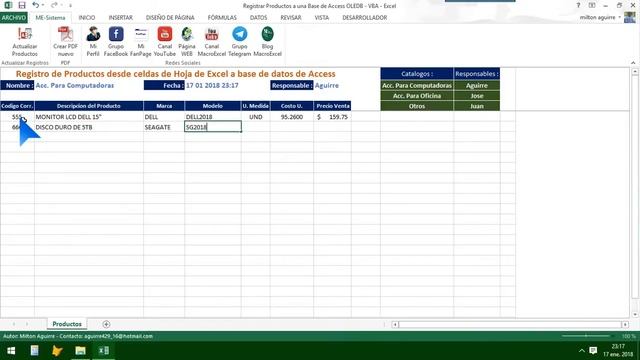Open the DISEÑO DE PÁGINA tab

pos(170,18)
